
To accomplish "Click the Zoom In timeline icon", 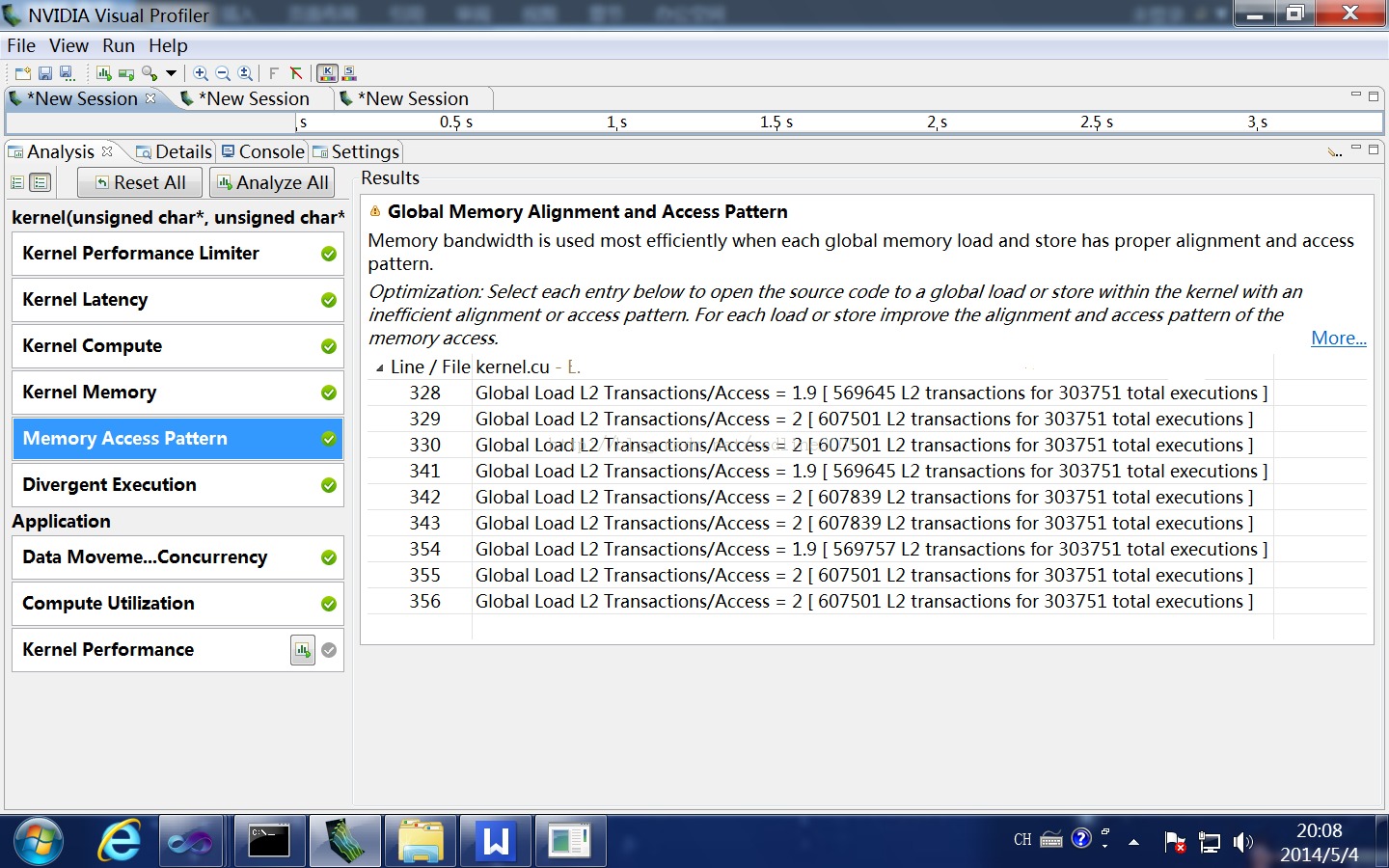I will [201, 73].
